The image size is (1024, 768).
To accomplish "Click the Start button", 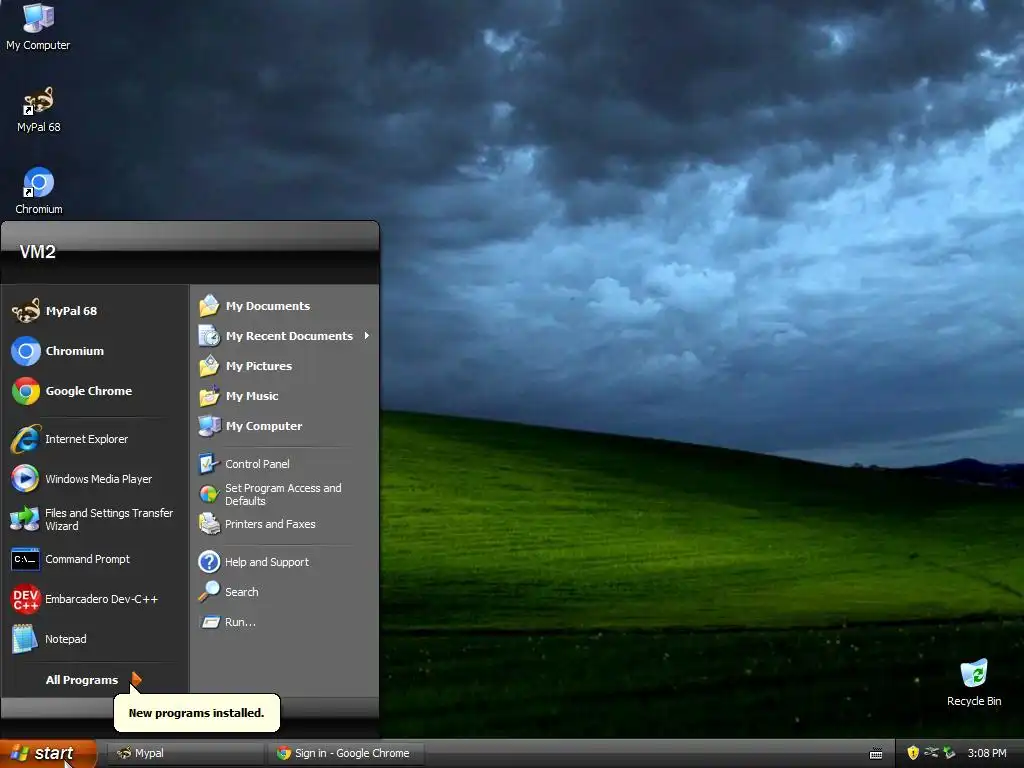I will click(x=48, y=753).
